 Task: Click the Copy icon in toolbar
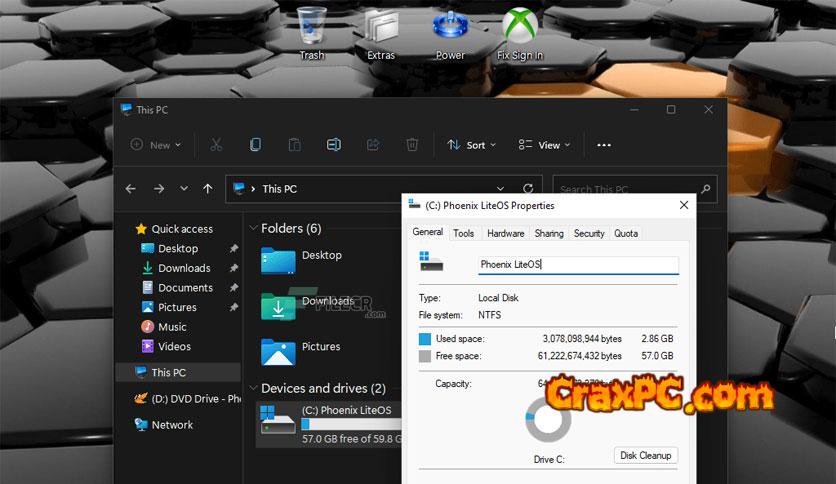coord(255,145)
